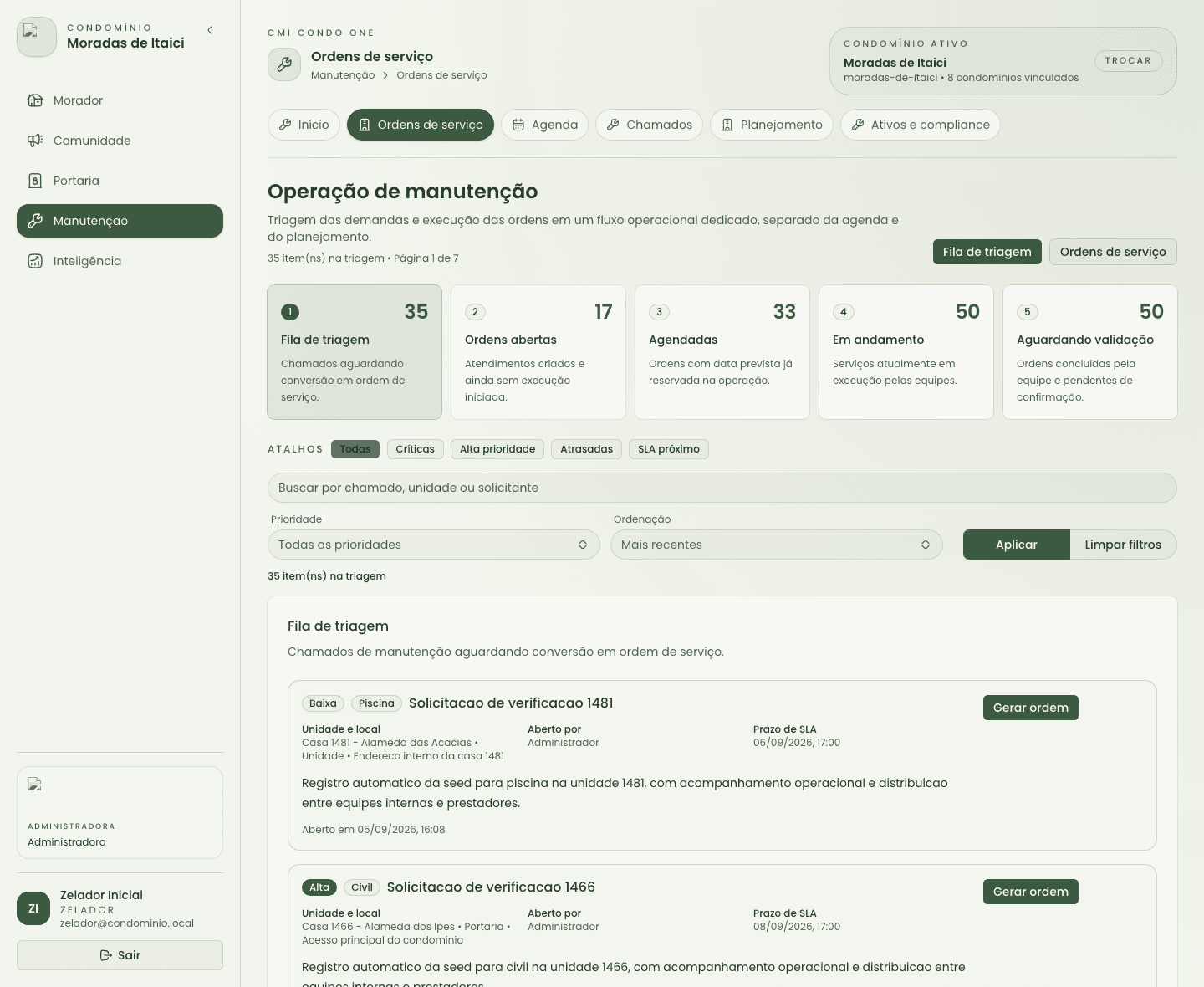This screenshot has height=987, width=1204.
Task: Click the Manutenção wrench icon in sidebar
Action: pyautogui.click(x=35, y=221)
